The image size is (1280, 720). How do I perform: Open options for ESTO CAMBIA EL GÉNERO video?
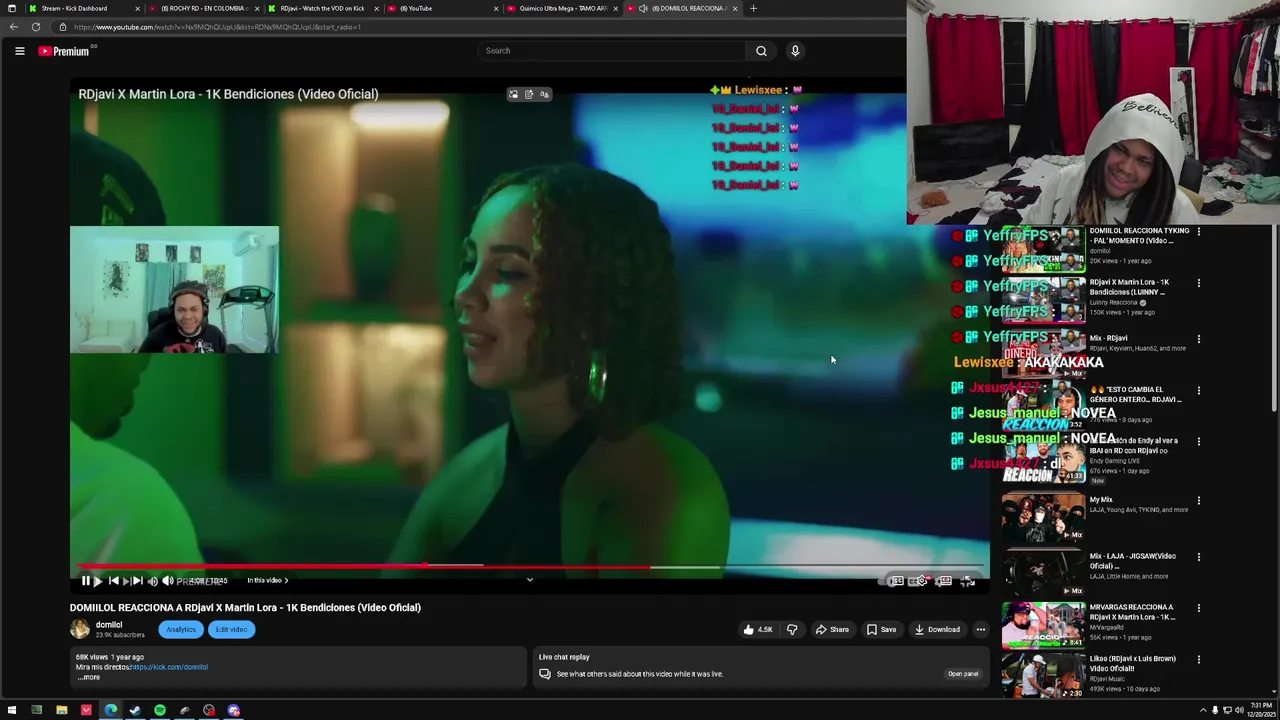click(1199, 390)
